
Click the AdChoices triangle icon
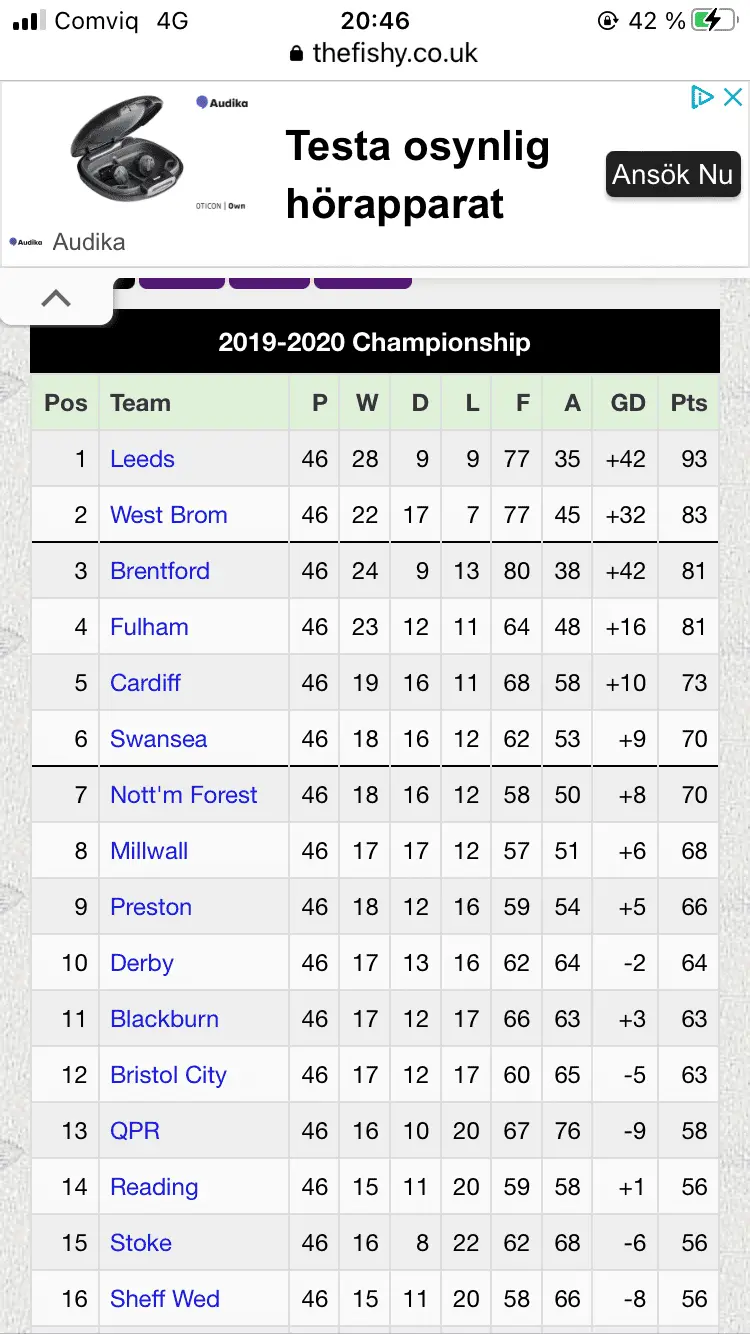702,97
